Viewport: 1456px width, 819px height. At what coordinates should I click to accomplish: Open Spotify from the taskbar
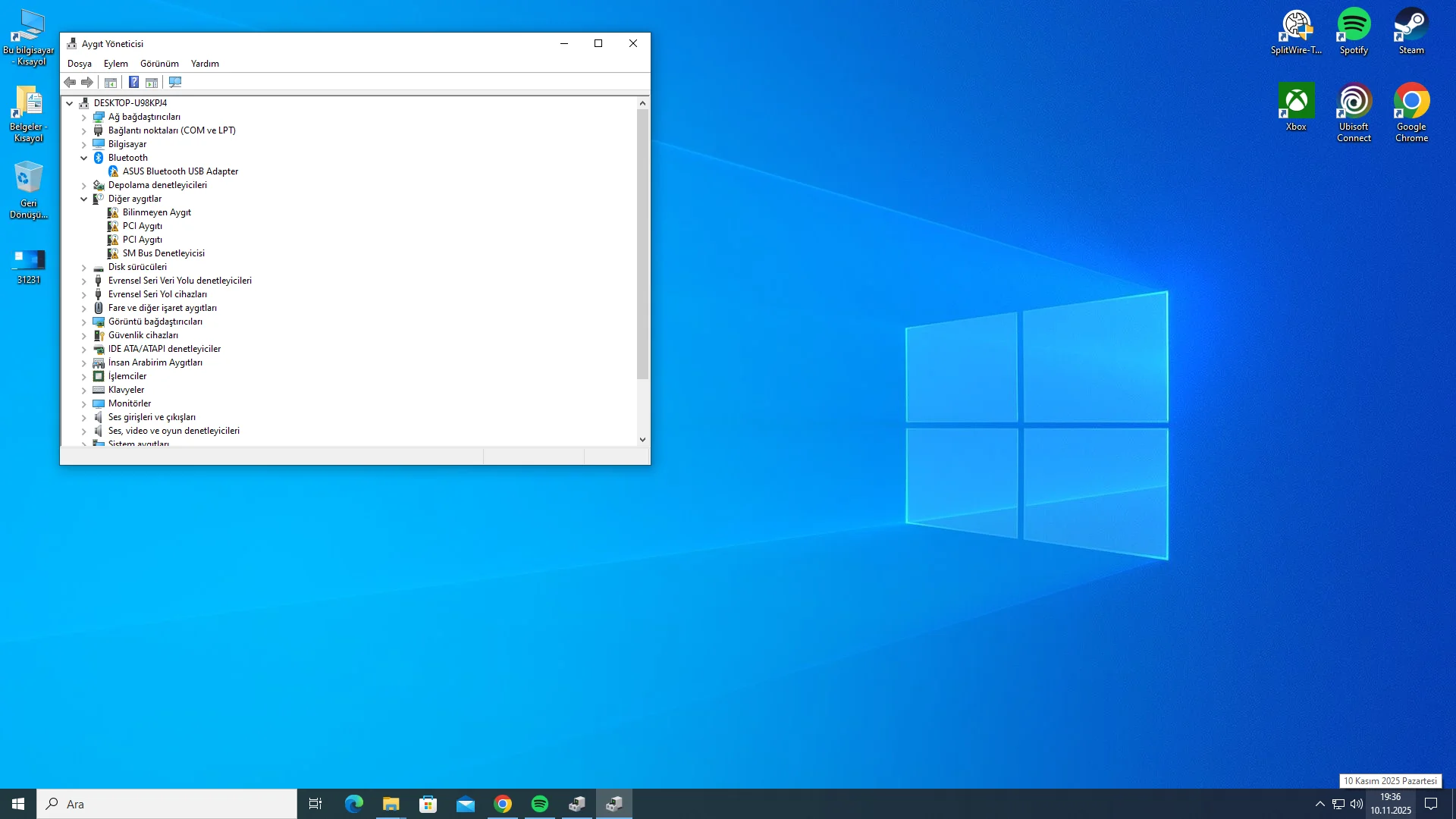(x=540, y=804)
